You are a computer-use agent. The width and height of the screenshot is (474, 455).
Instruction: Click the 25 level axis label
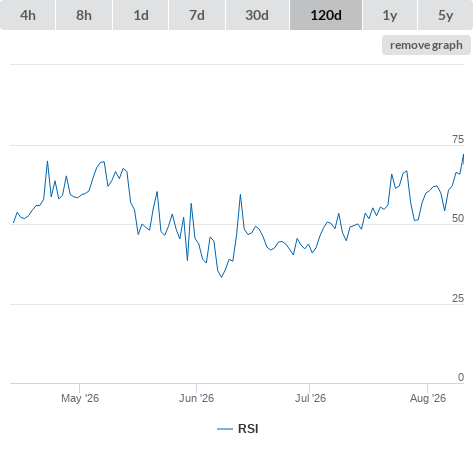point(458,298)
